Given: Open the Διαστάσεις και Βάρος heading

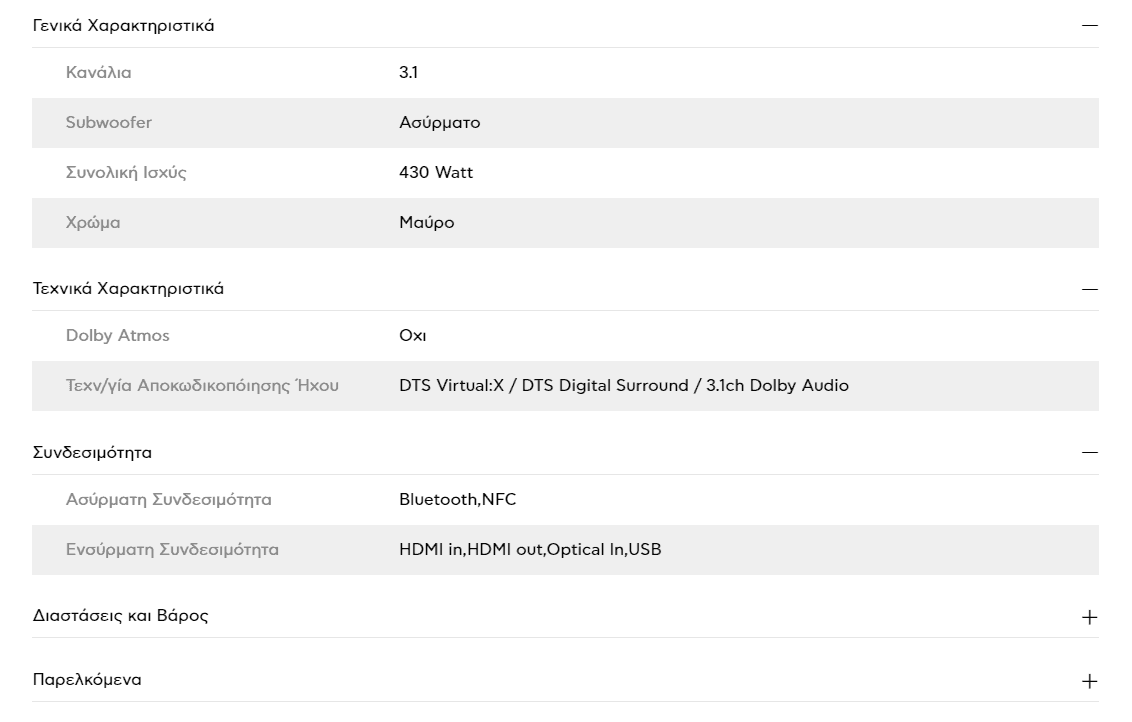Looking at the screenshot, I should (x=121, y=616).
